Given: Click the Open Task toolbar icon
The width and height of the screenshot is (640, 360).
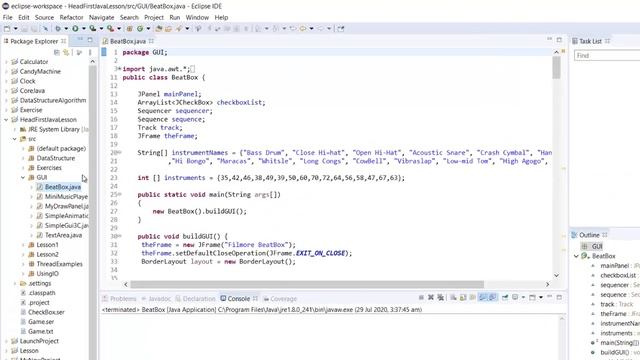Looking at the screenshot, I should 168,29.
